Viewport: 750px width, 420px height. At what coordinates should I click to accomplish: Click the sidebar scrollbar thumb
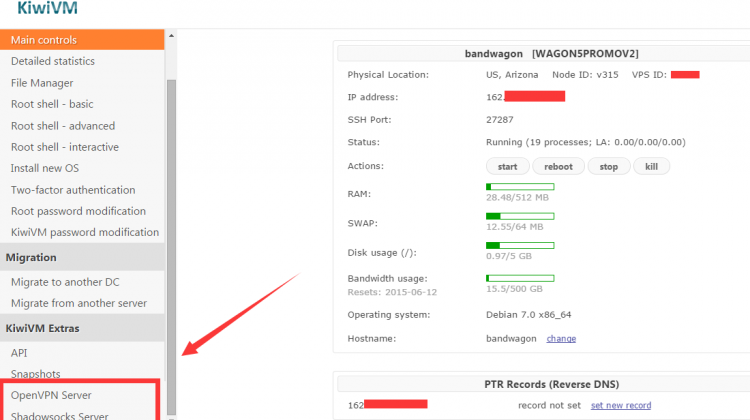(171, 247)
